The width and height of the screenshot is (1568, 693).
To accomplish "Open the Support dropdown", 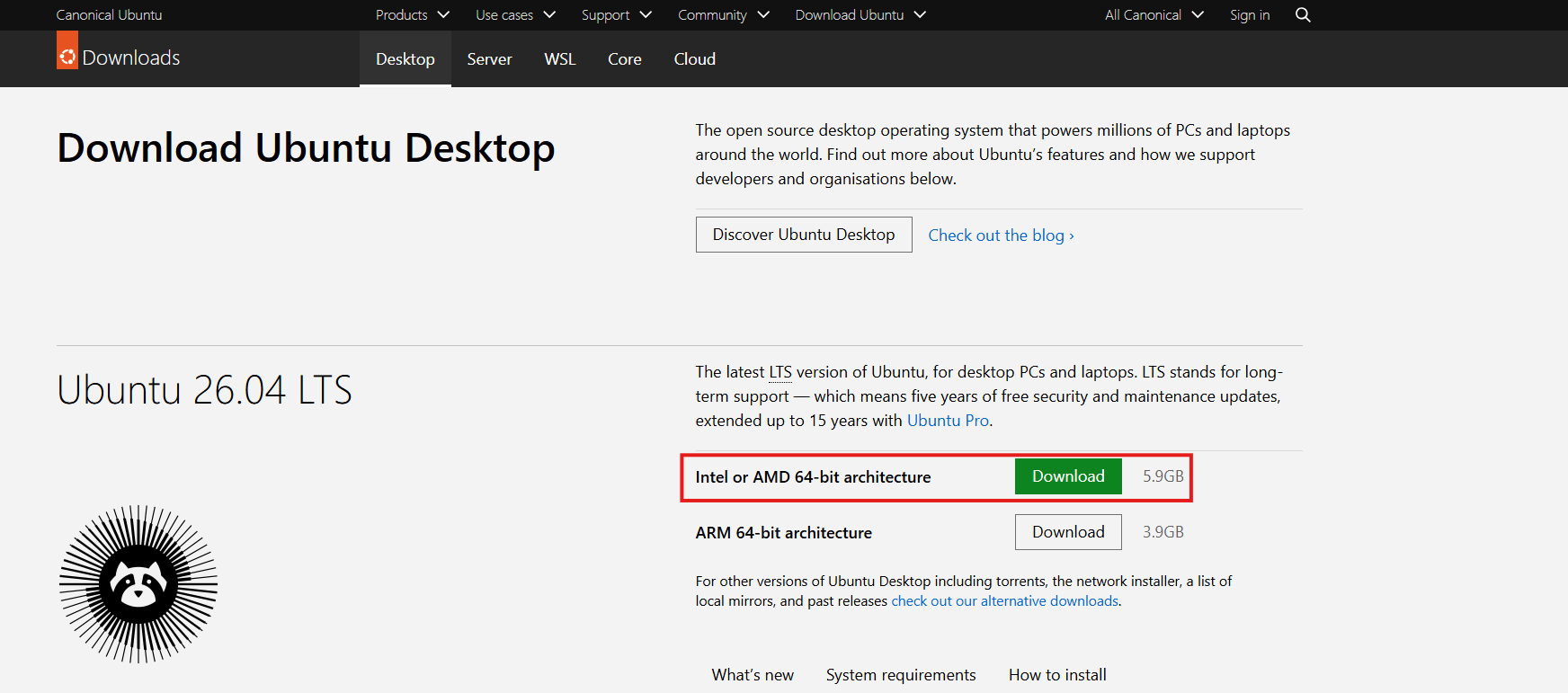I will click(617, 14).
